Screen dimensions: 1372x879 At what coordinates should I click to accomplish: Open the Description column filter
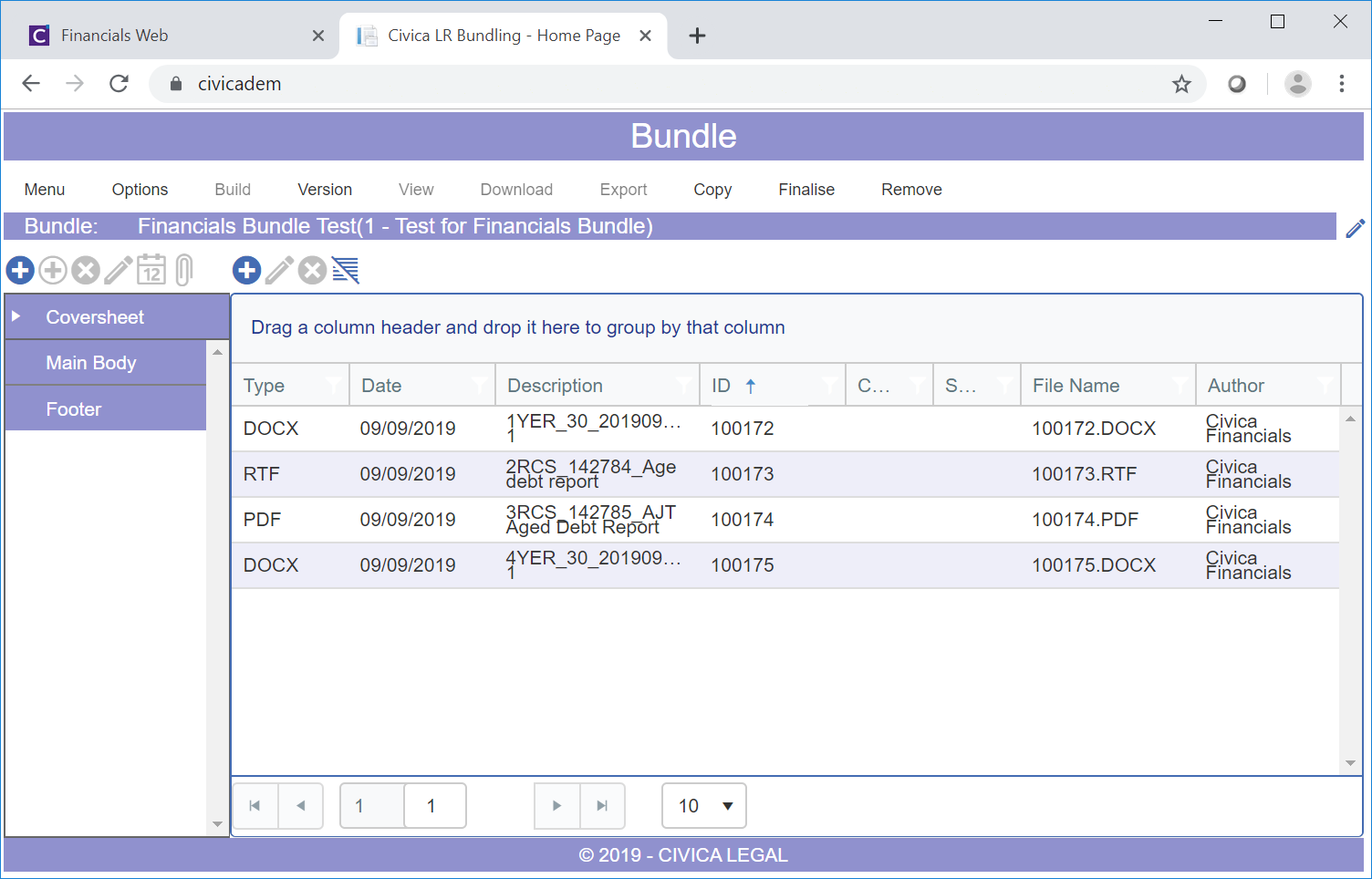point(683,386)
